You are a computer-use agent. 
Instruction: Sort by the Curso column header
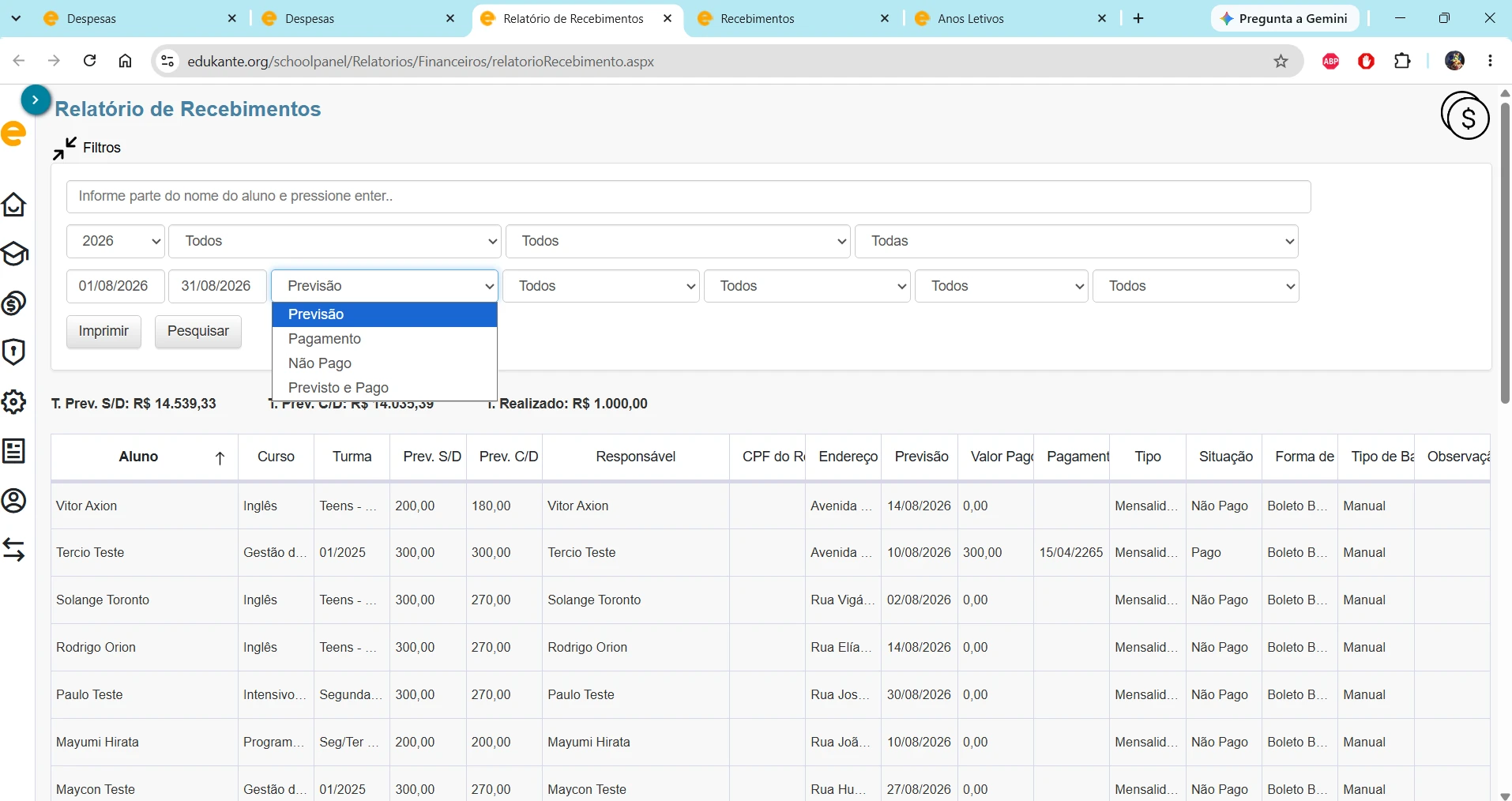(x=276, y=457)
